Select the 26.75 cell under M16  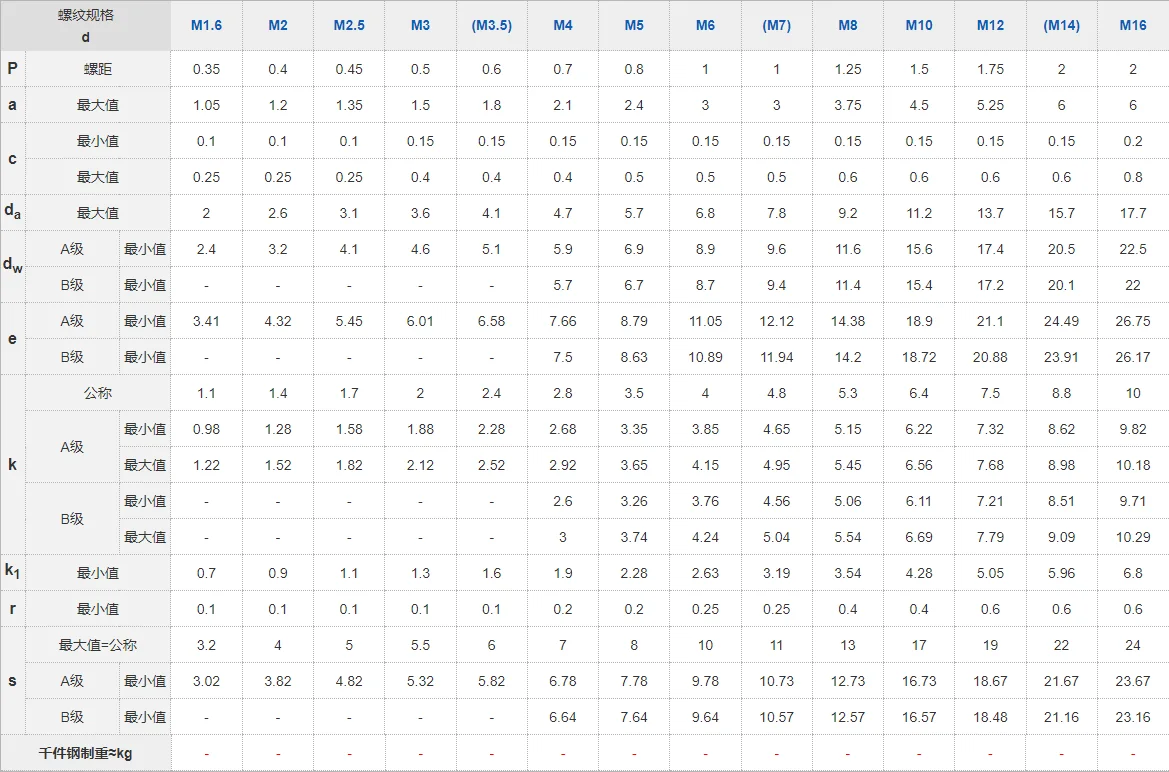(x=1133, y=321)
